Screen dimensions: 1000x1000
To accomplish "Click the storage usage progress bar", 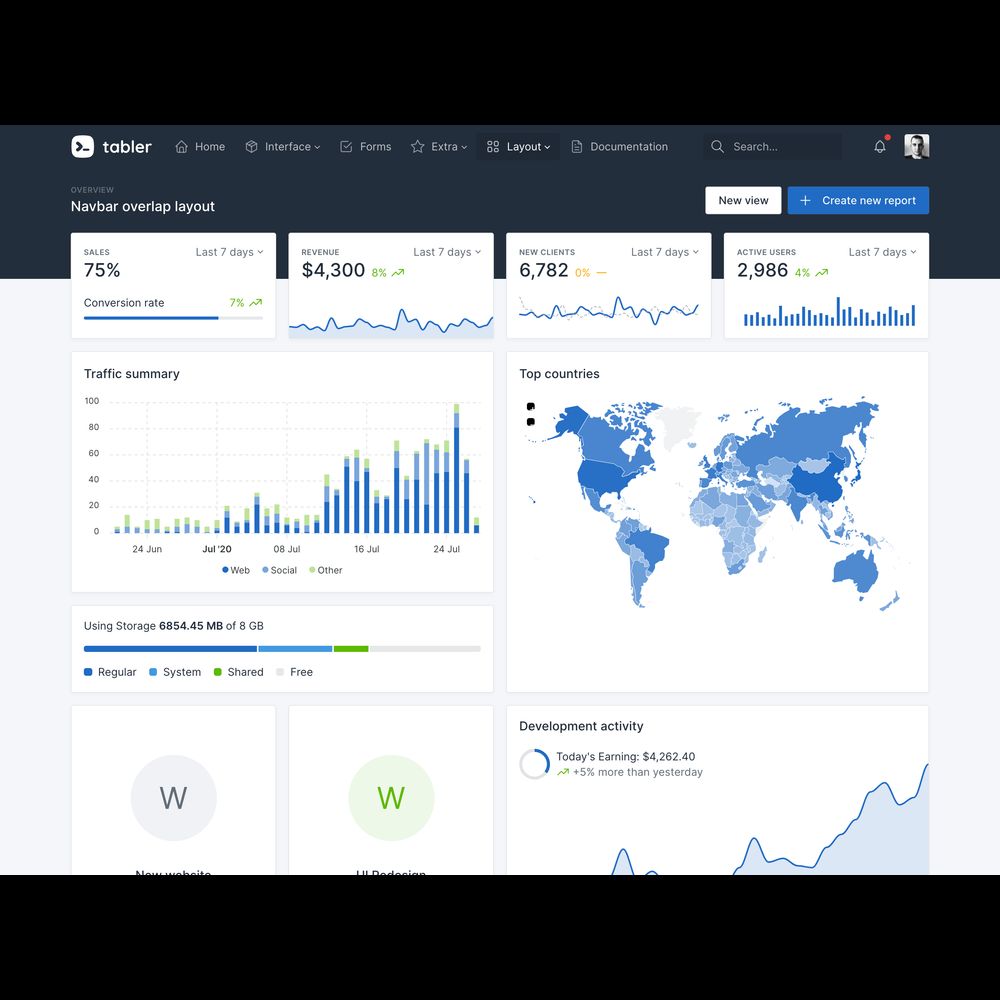I will click(x=282, y=649).
